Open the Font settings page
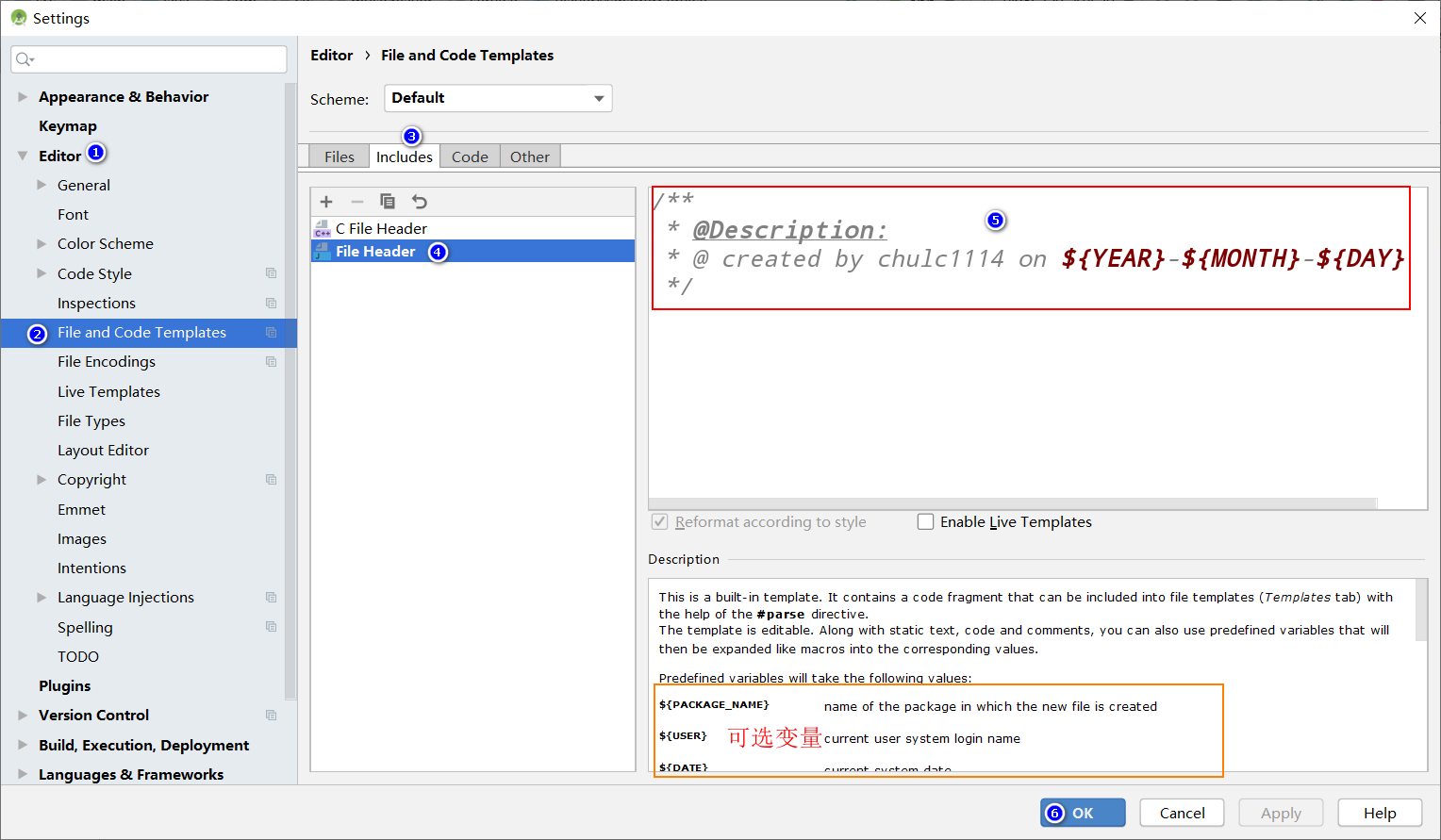The width and height of the screenshot is (1441, 840). [x=73, y=214]
